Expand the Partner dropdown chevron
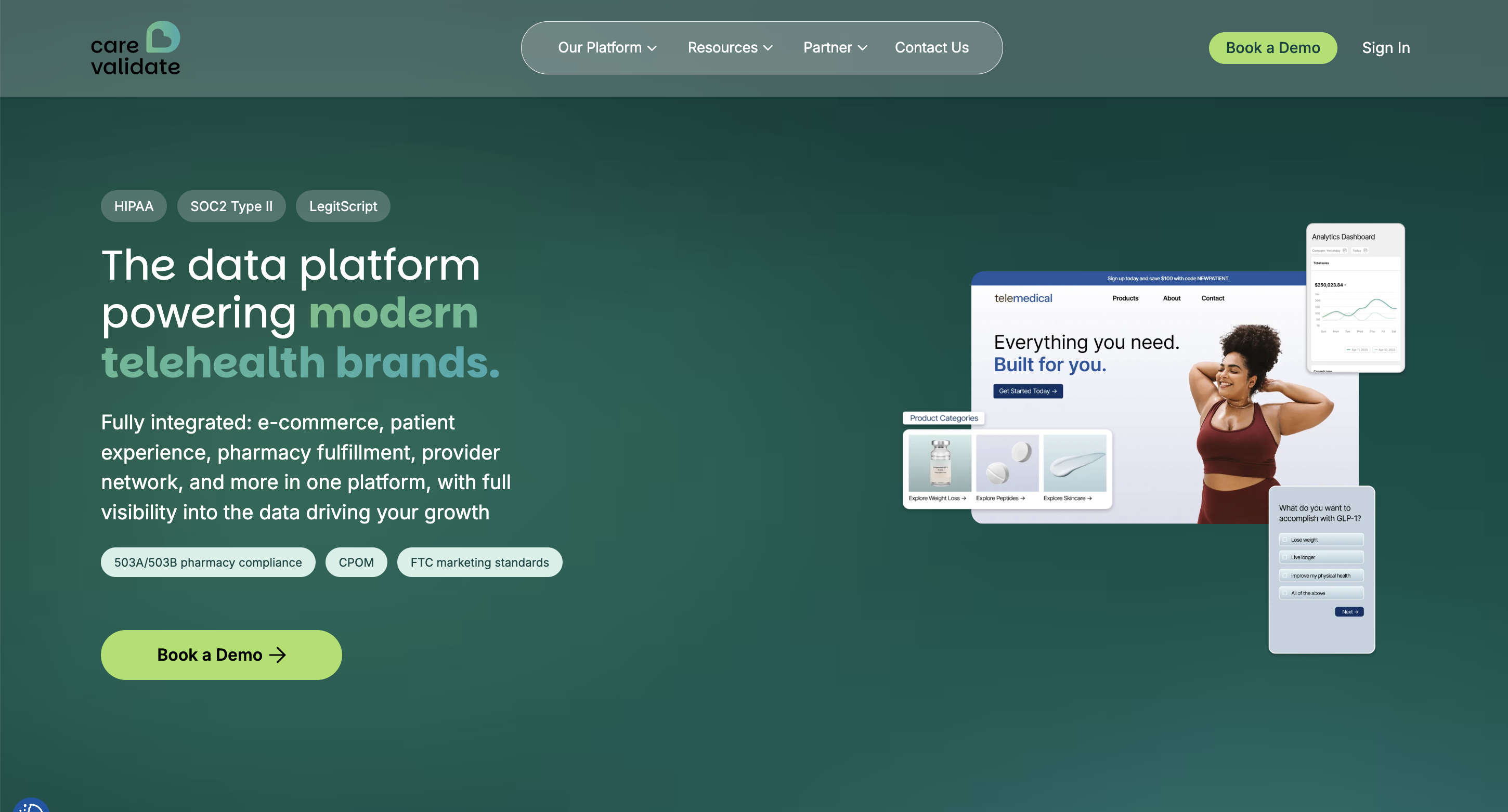The image size is (1508, 812). 862,48
